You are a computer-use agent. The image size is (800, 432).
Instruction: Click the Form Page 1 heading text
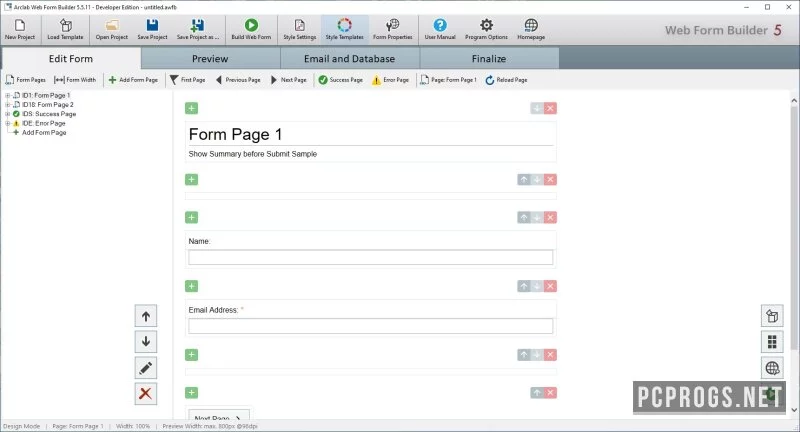pos(235,134)
